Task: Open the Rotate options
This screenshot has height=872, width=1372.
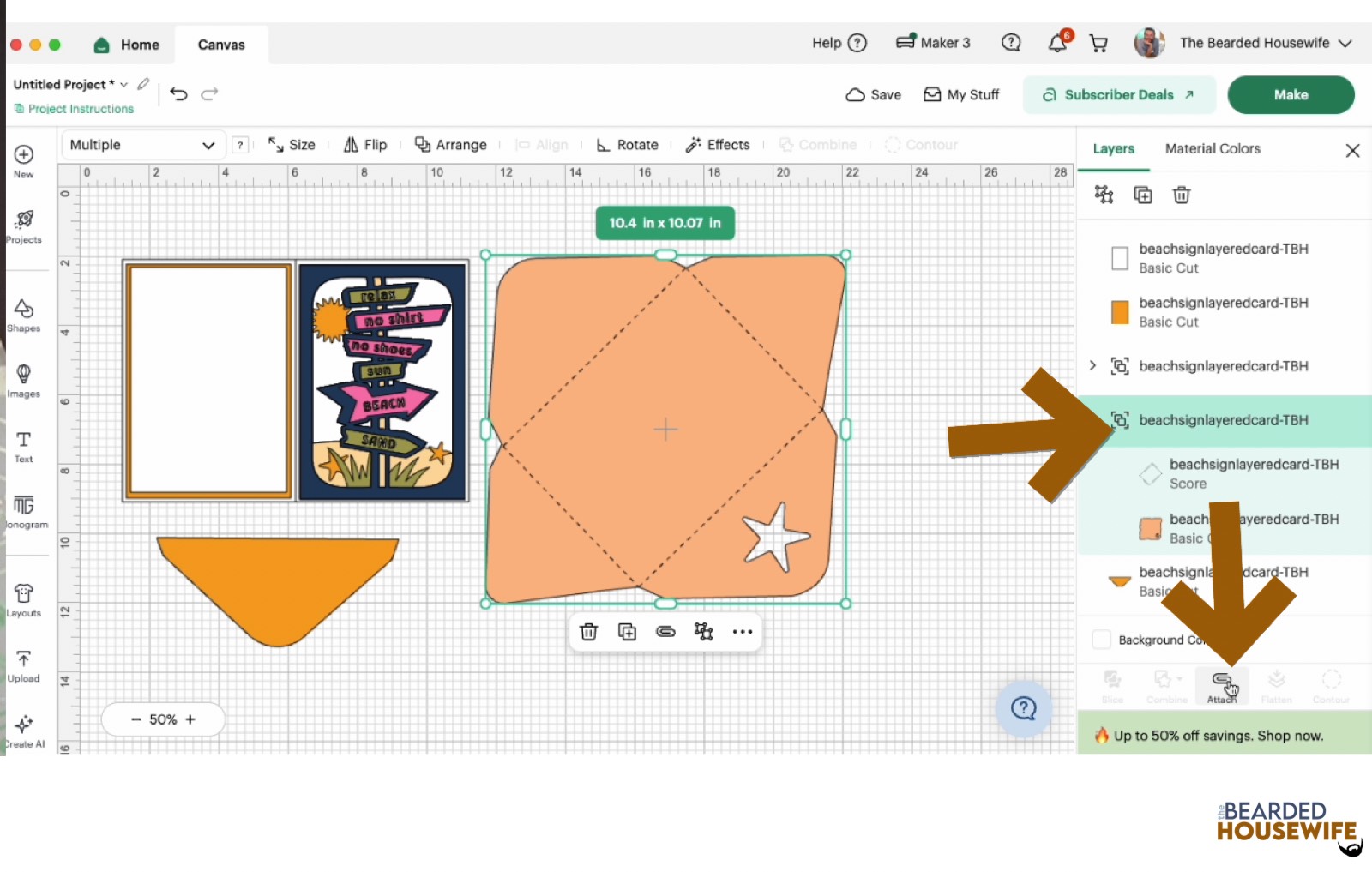Action: point(628,145)
